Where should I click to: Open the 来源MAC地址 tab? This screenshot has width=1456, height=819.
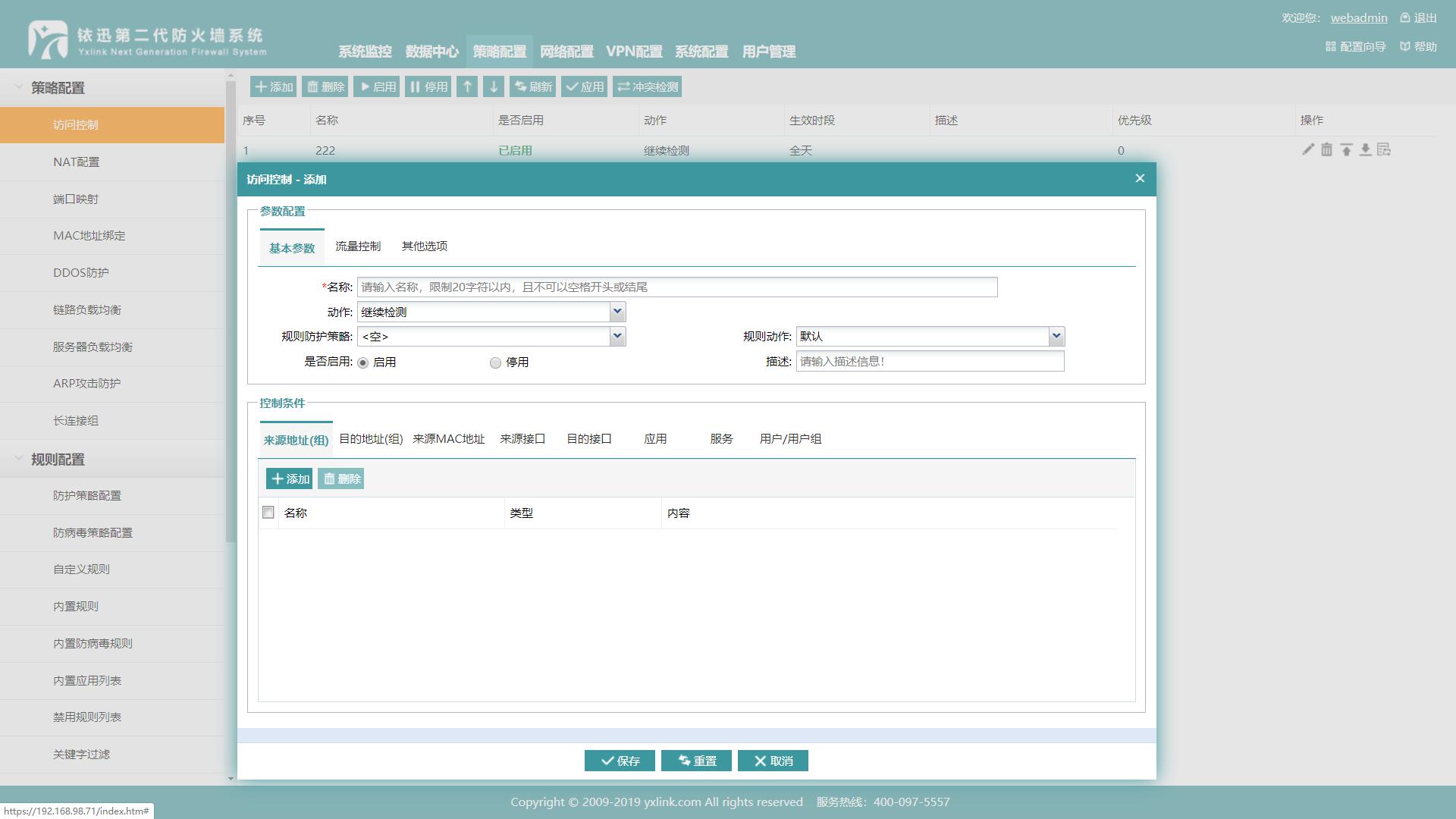point(449,438)
